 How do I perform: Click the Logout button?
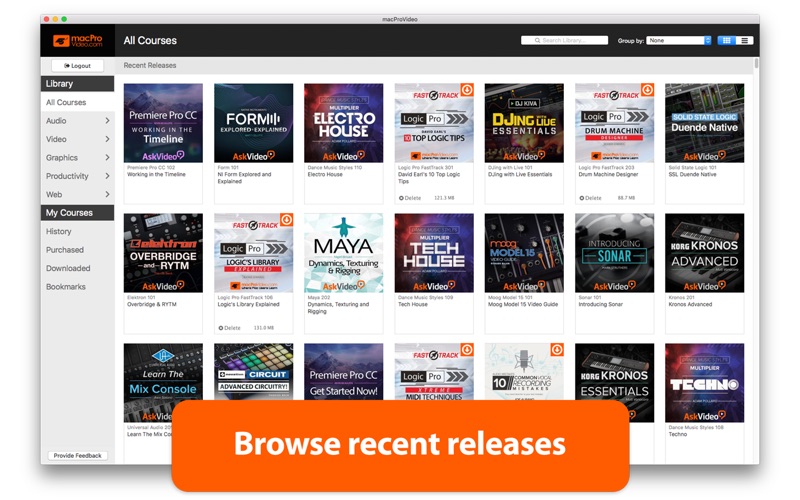78,65
